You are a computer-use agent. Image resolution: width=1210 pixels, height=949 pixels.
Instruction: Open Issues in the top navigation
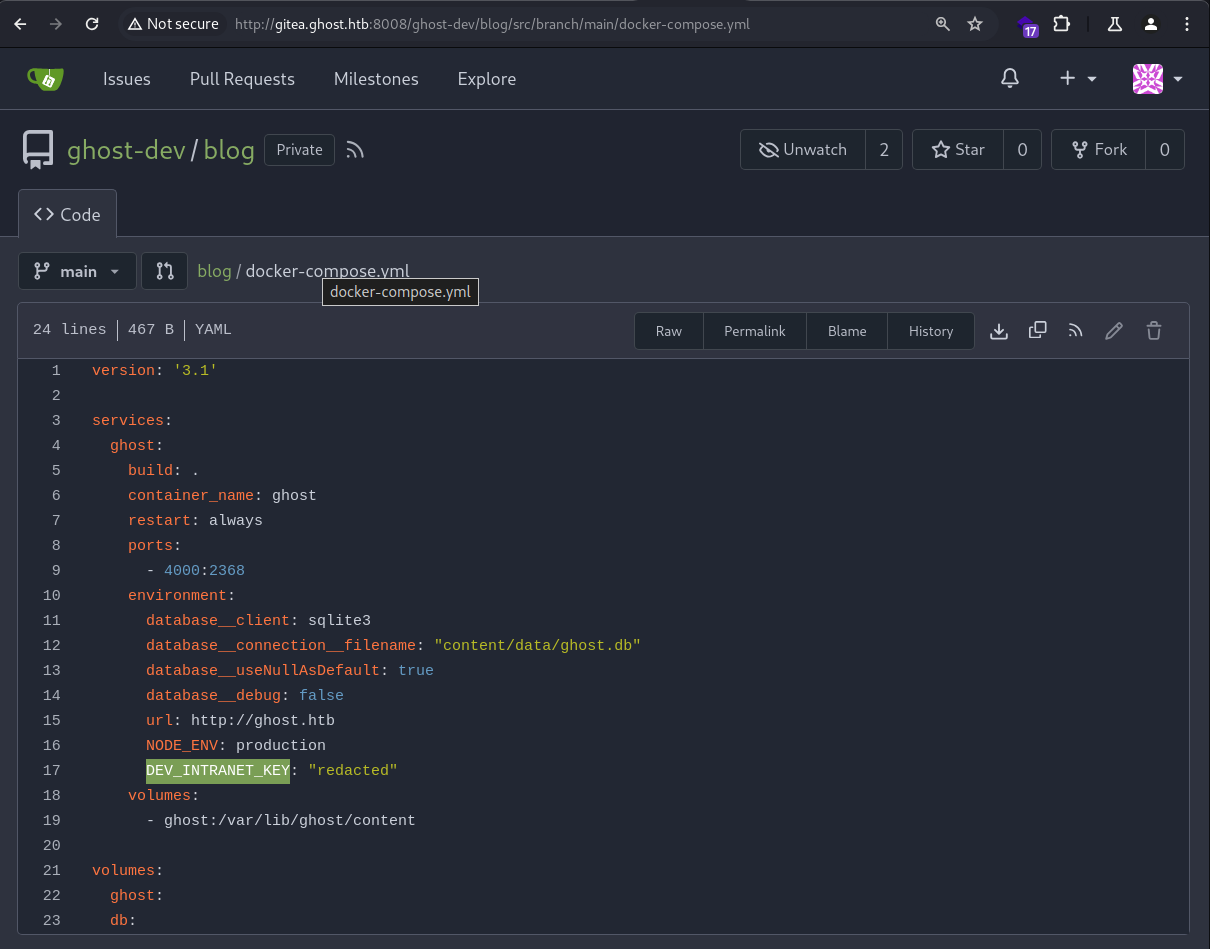click(127, 79)
